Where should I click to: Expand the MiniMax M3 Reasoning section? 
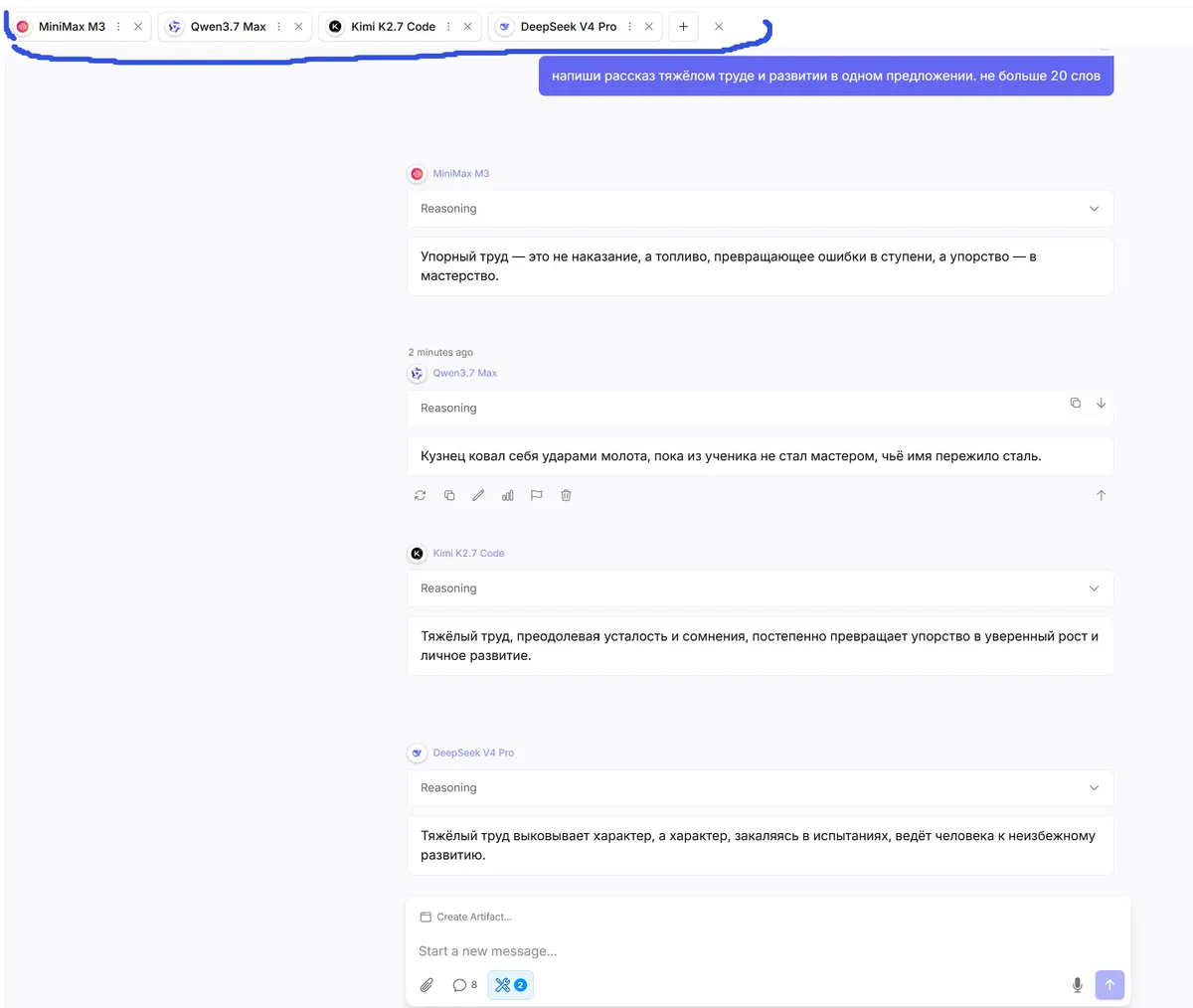click(x=761, y=209)
